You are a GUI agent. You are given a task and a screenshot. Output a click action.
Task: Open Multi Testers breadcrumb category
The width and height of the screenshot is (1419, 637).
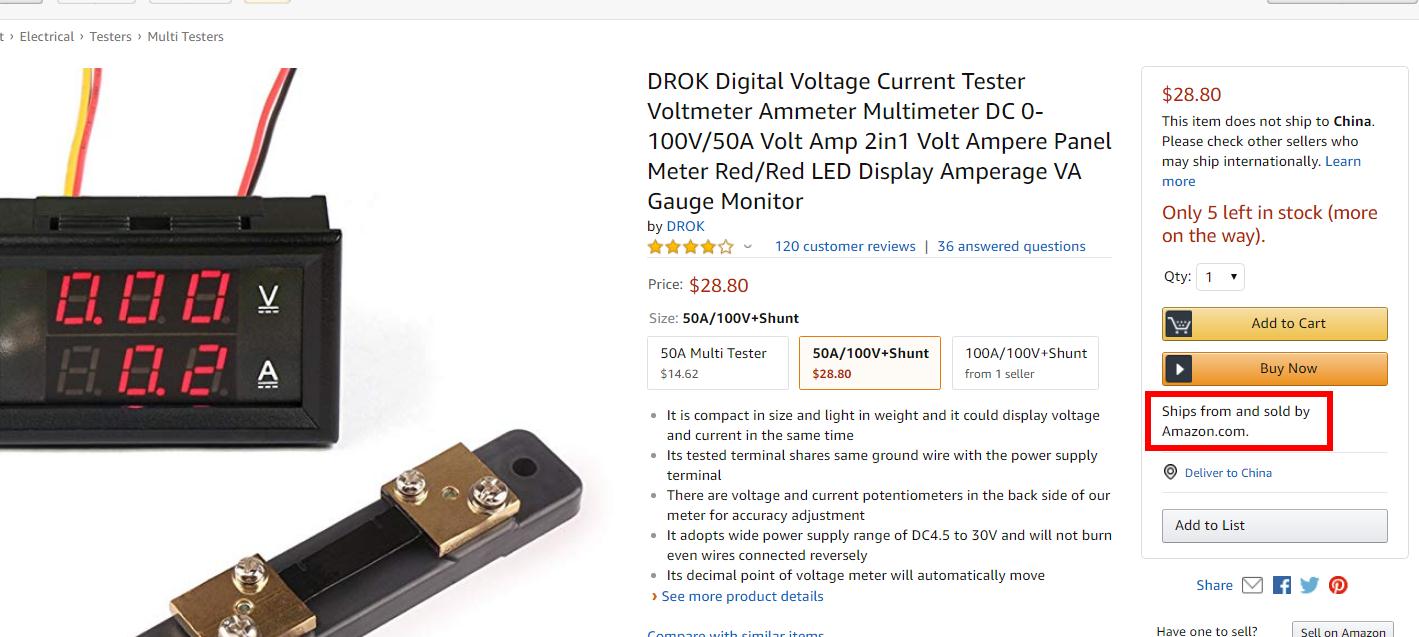tap(185, 36)
